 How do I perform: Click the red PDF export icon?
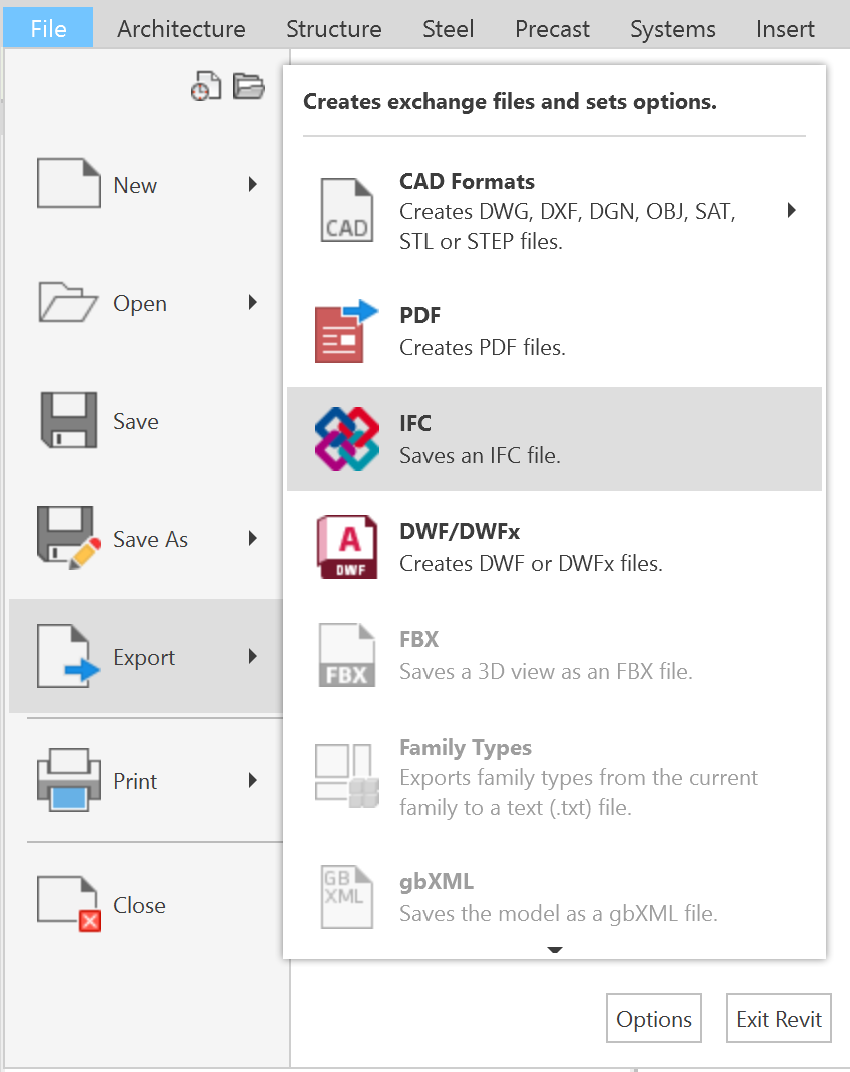click(346, 331)
